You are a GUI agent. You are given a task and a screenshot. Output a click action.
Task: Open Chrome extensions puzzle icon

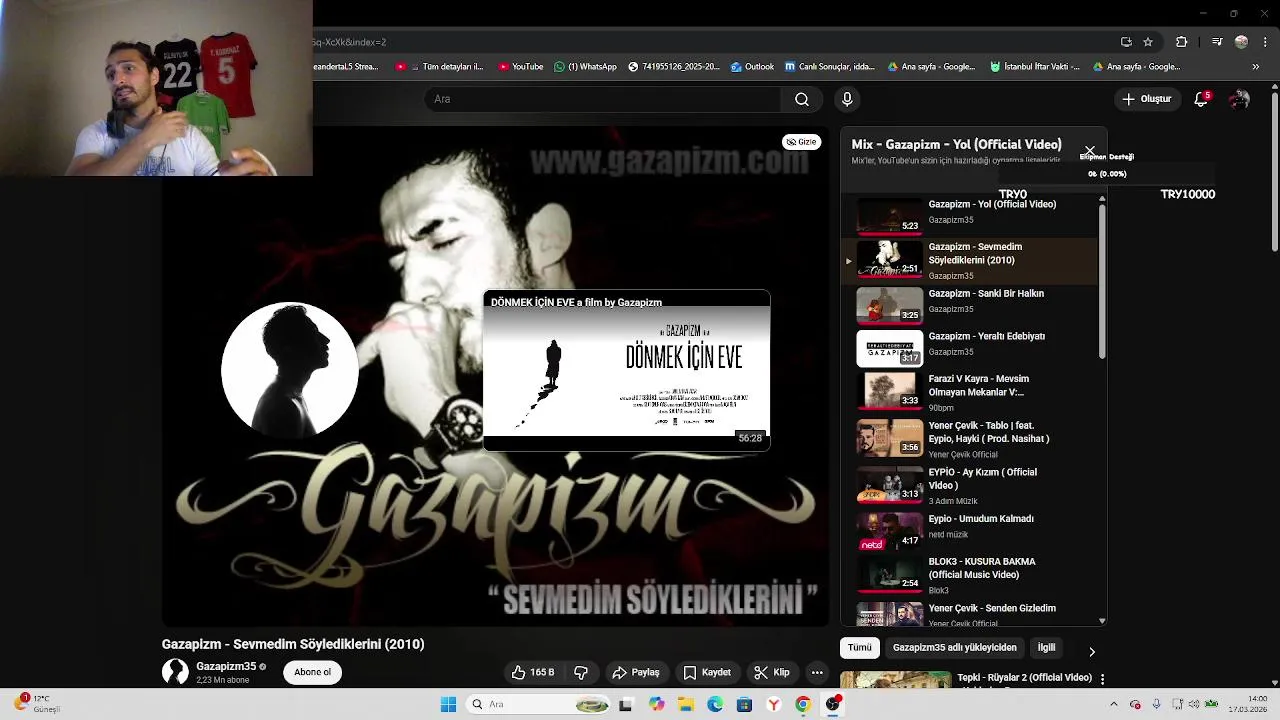pos(1181,42)
